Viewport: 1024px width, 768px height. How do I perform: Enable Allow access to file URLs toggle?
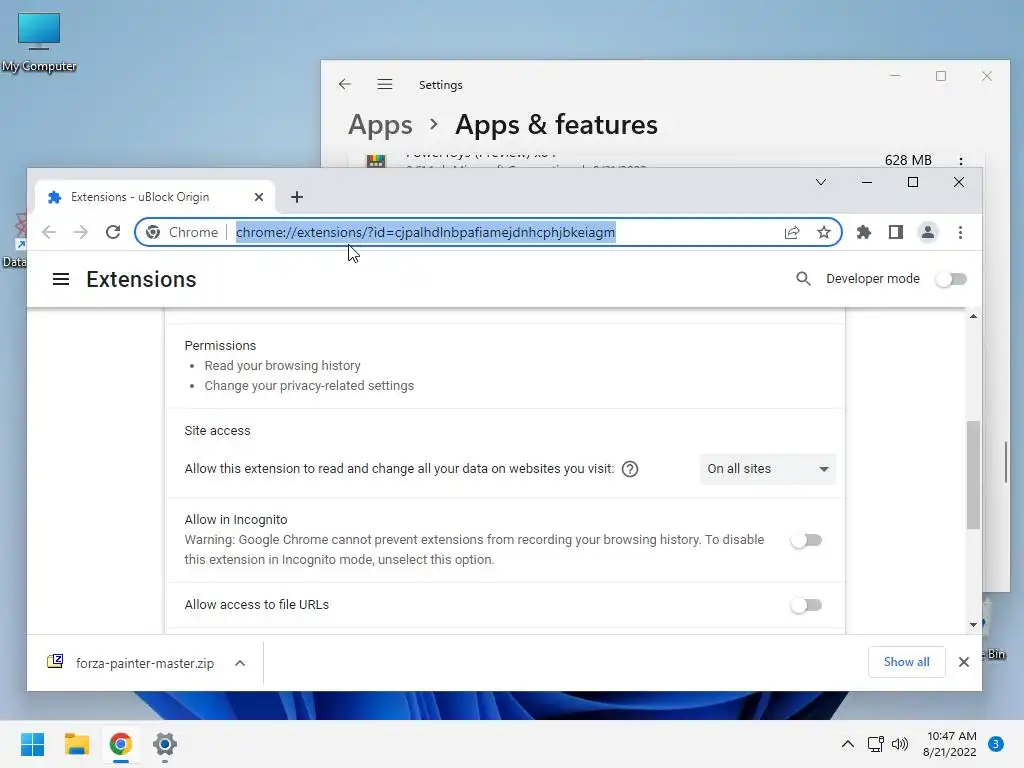pyautogui.click(x=806, y=605)
